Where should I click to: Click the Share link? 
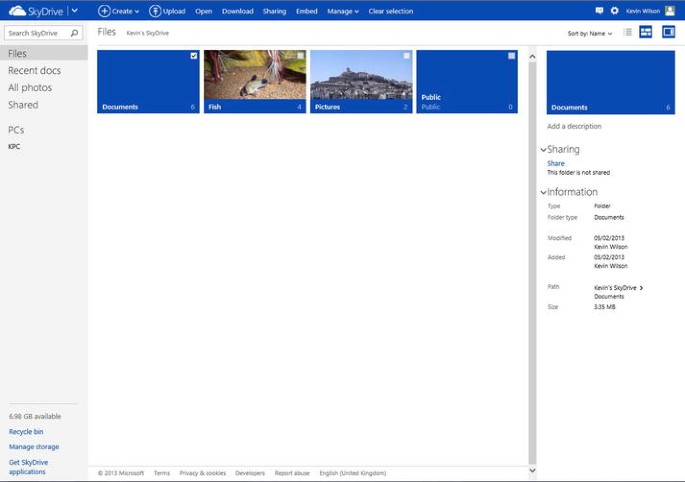point(556,163)
